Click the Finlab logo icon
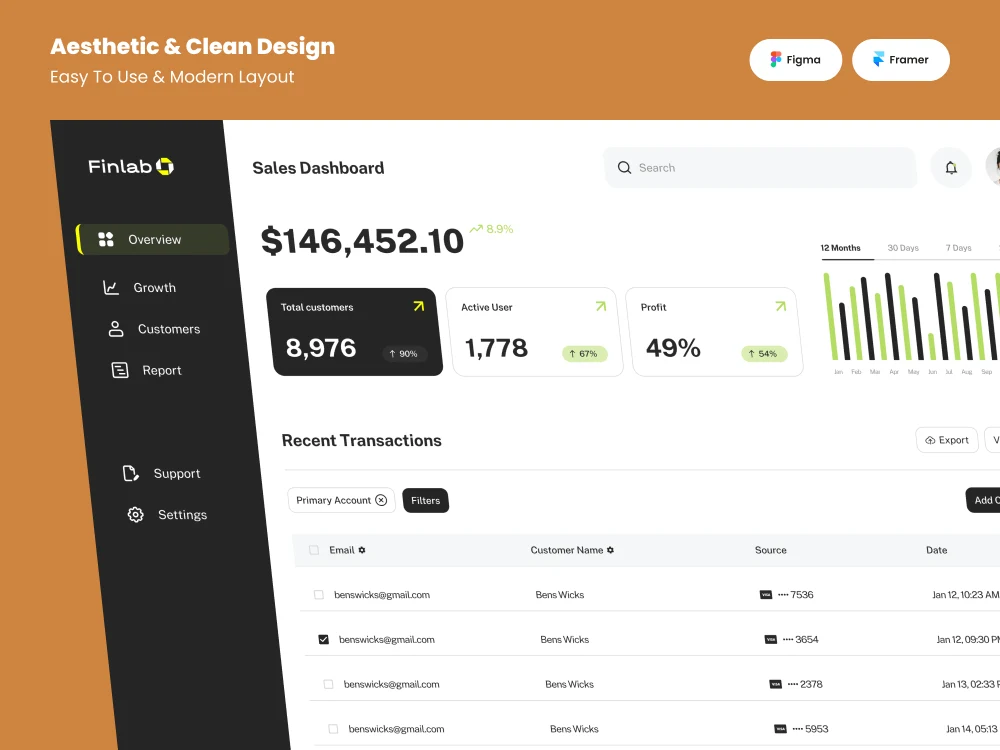This screenshot has height=750, width=1000. 166,166
